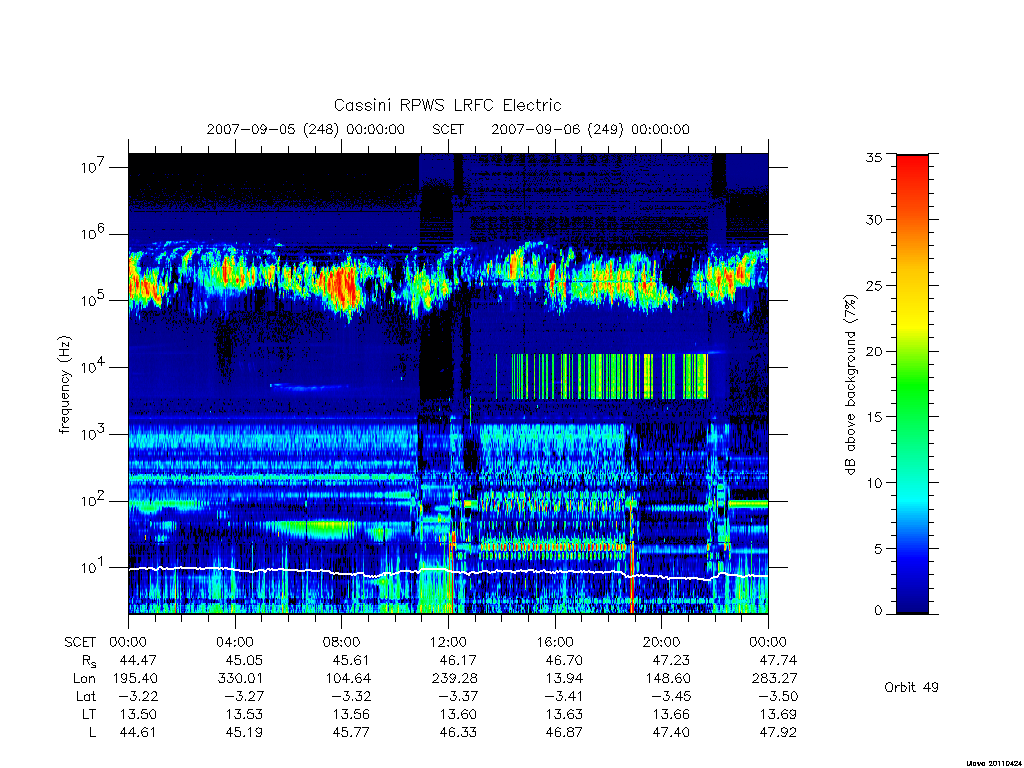Click the plot title Cassini RPWS LRFC Electric
Viewport: 1024px width, 768px height.
click(447, 105)
